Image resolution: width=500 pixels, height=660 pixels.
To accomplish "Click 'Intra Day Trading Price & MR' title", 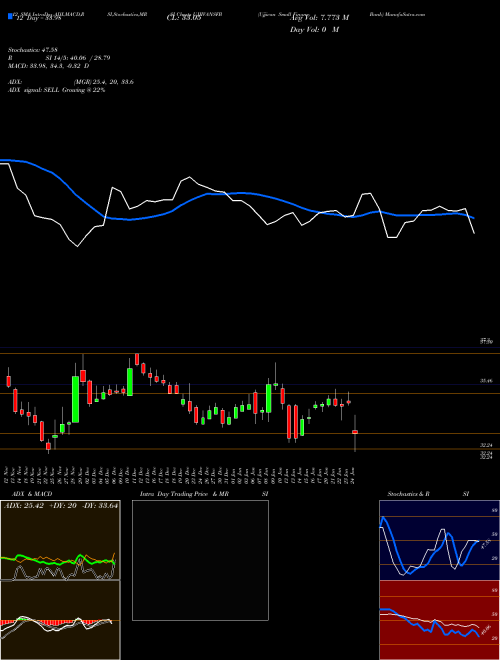I will tap(184, 494).
